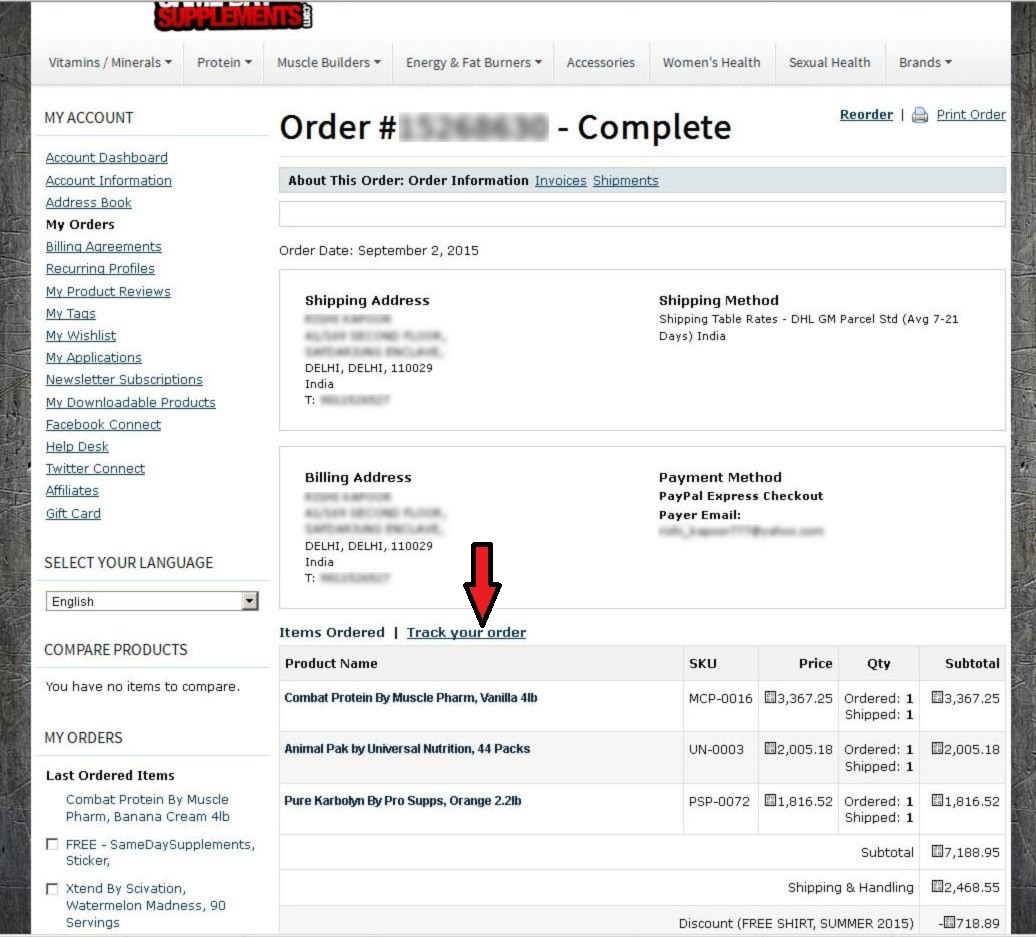Click the SKU value UN-0003
The image size is (1036, 937).
coord(716,749)
